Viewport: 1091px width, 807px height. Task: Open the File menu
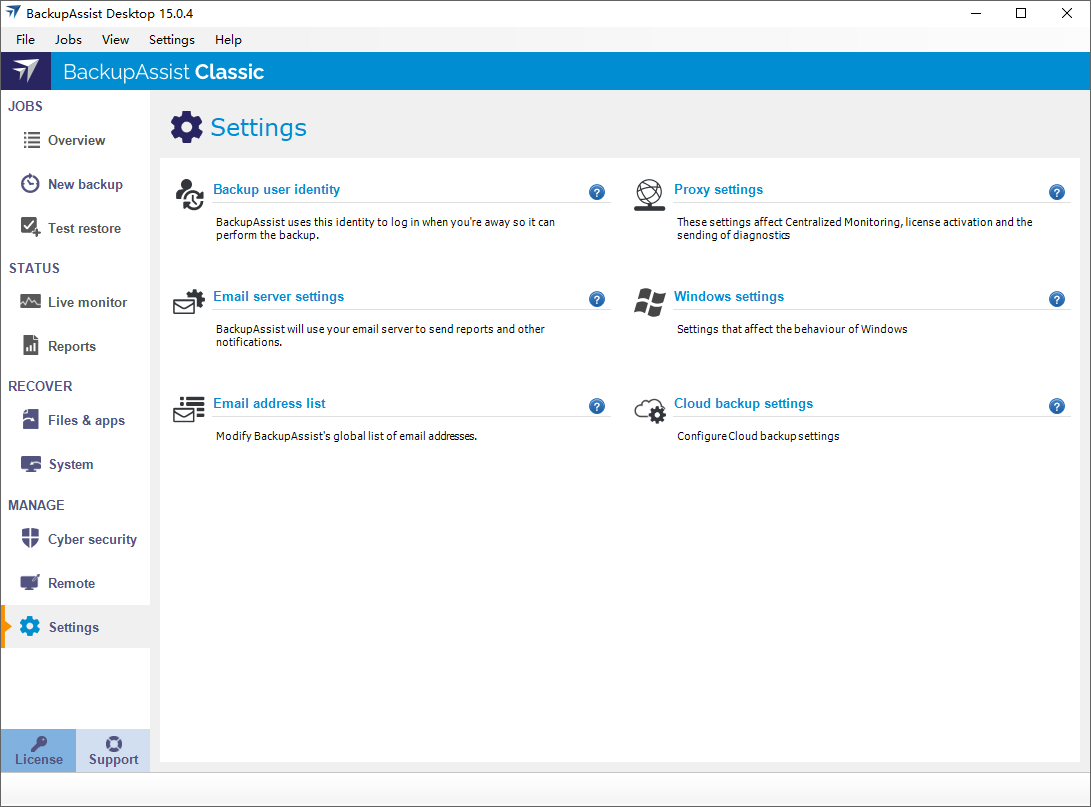tap(26, 40)
